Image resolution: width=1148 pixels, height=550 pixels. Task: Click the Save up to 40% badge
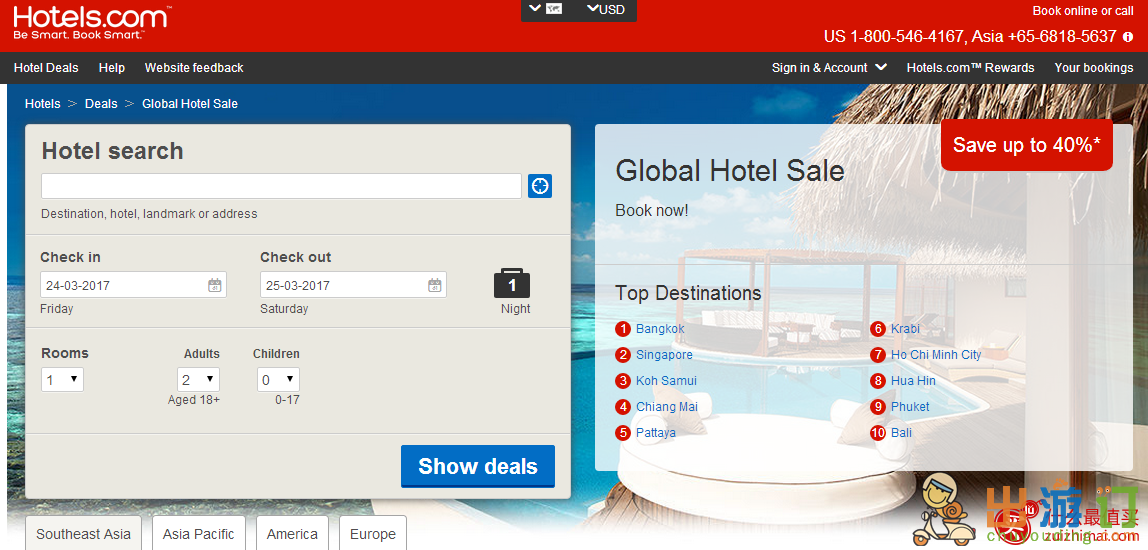1026,145
